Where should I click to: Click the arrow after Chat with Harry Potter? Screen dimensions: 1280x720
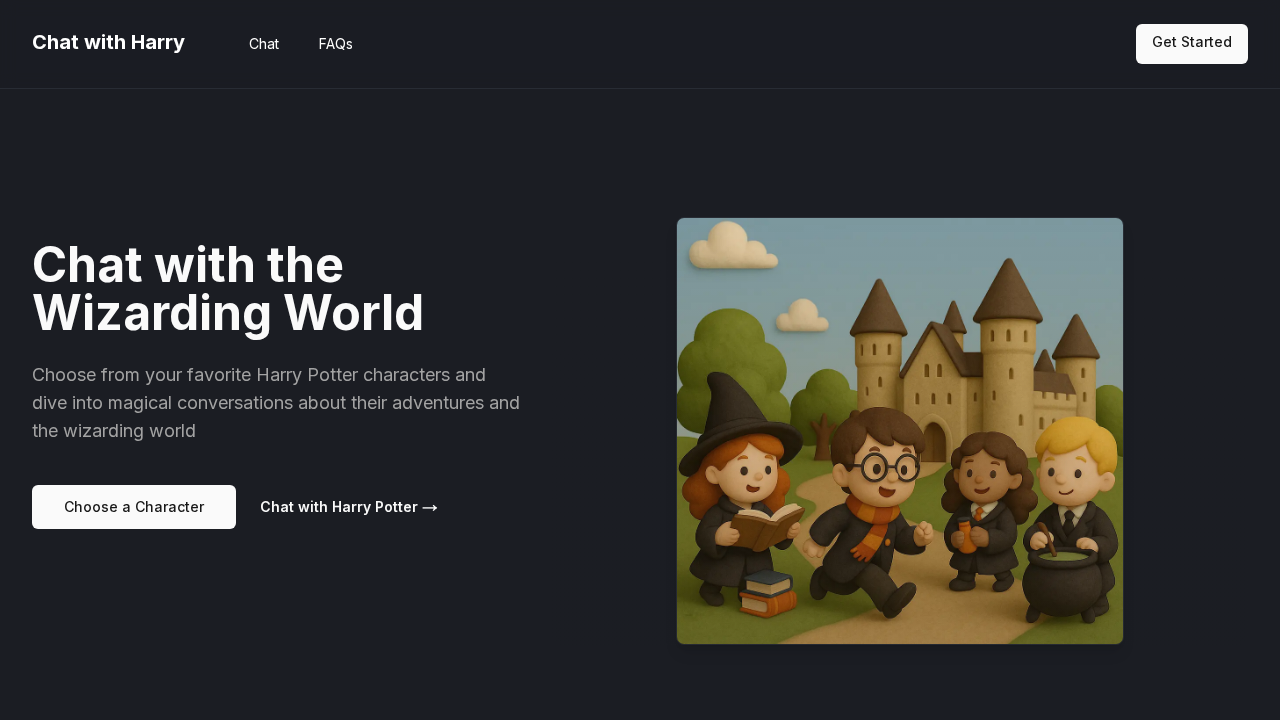(430, 508)
